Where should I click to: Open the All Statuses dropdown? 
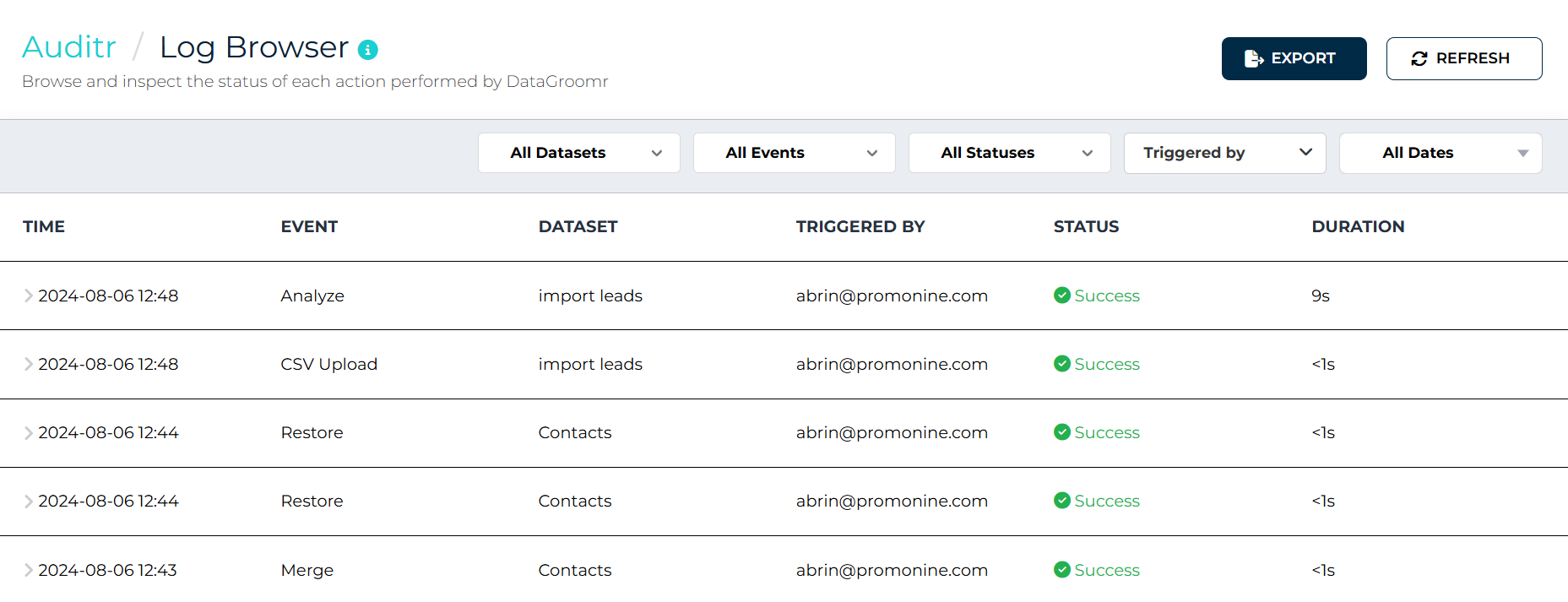tap(1010, 153)
